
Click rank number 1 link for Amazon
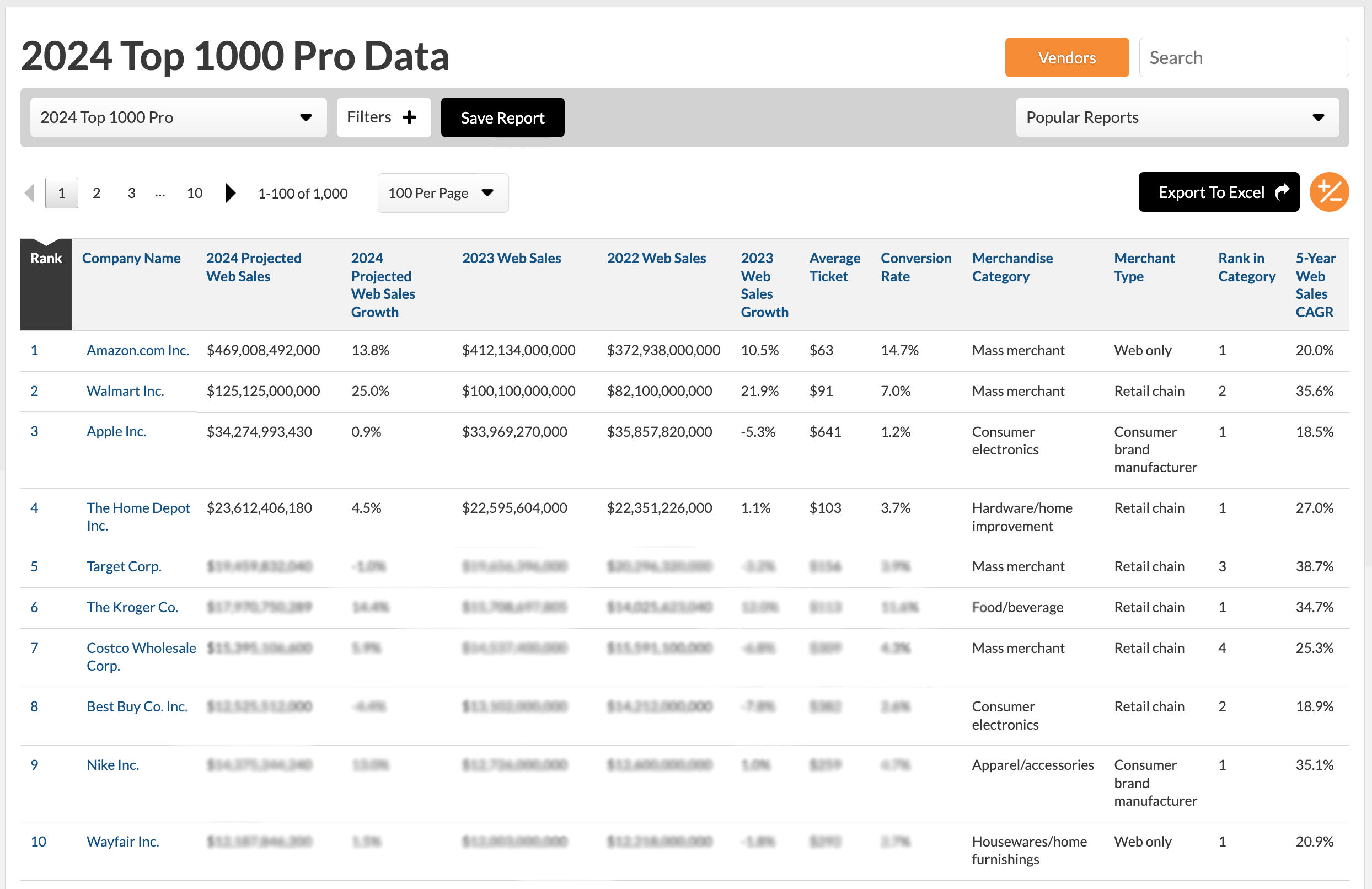tap(34, 350)
